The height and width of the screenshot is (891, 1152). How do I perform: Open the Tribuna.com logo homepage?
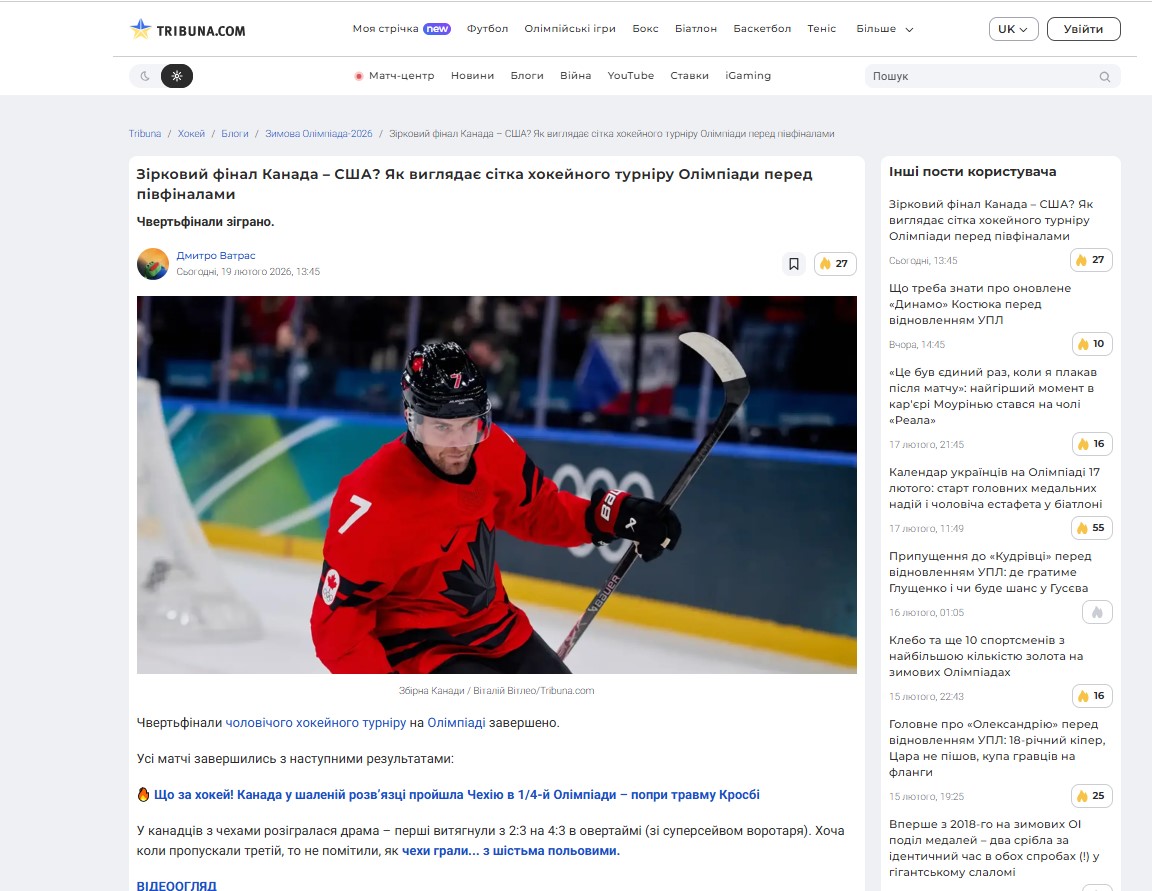pos(187,29)
